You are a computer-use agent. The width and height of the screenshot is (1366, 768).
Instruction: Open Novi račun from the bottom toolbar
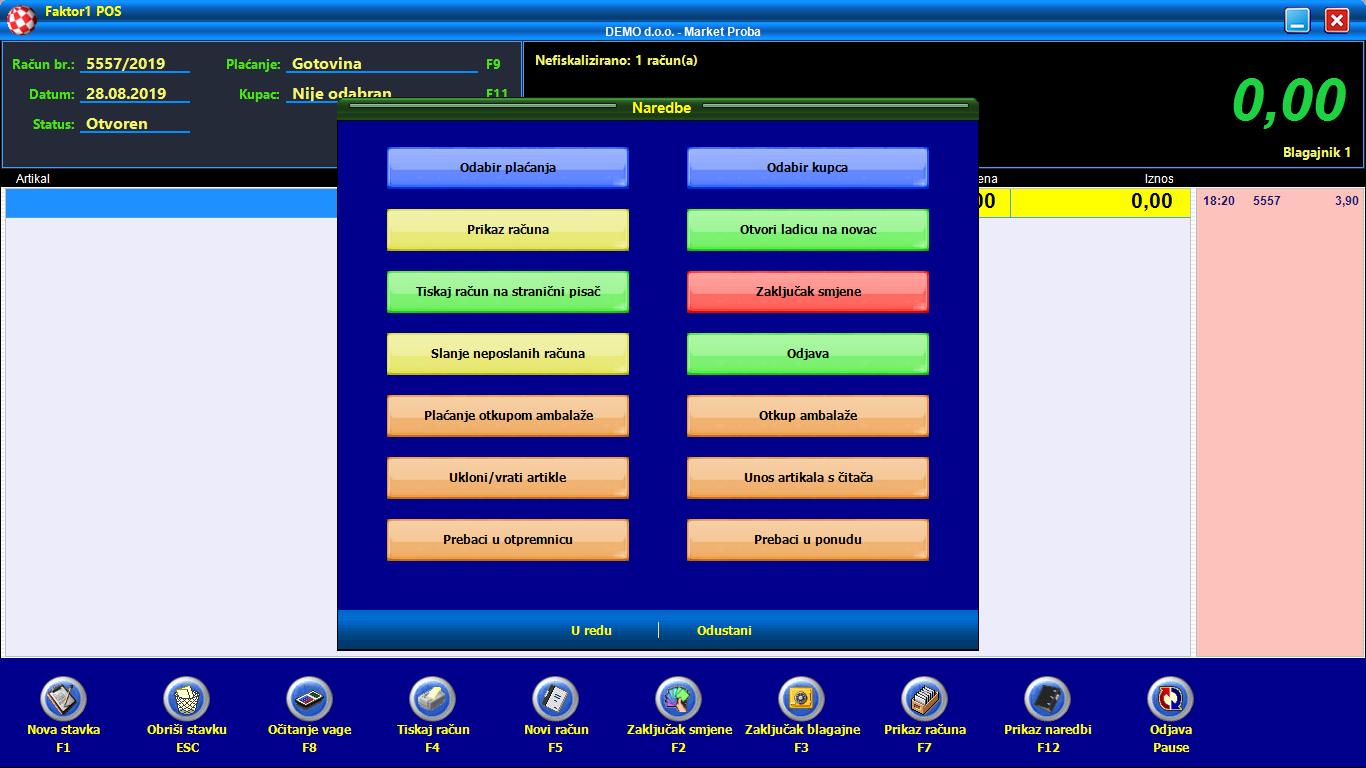[555, 699]
